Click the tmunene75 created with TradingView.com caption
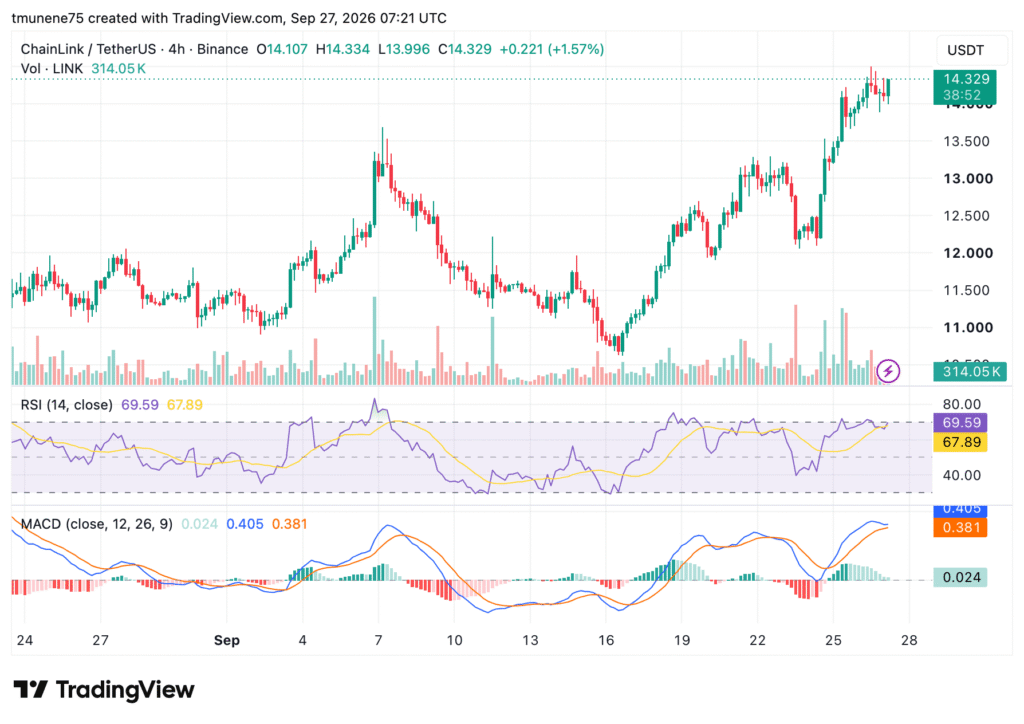Viewport: 1024px width, 724px height. [229, 18]
